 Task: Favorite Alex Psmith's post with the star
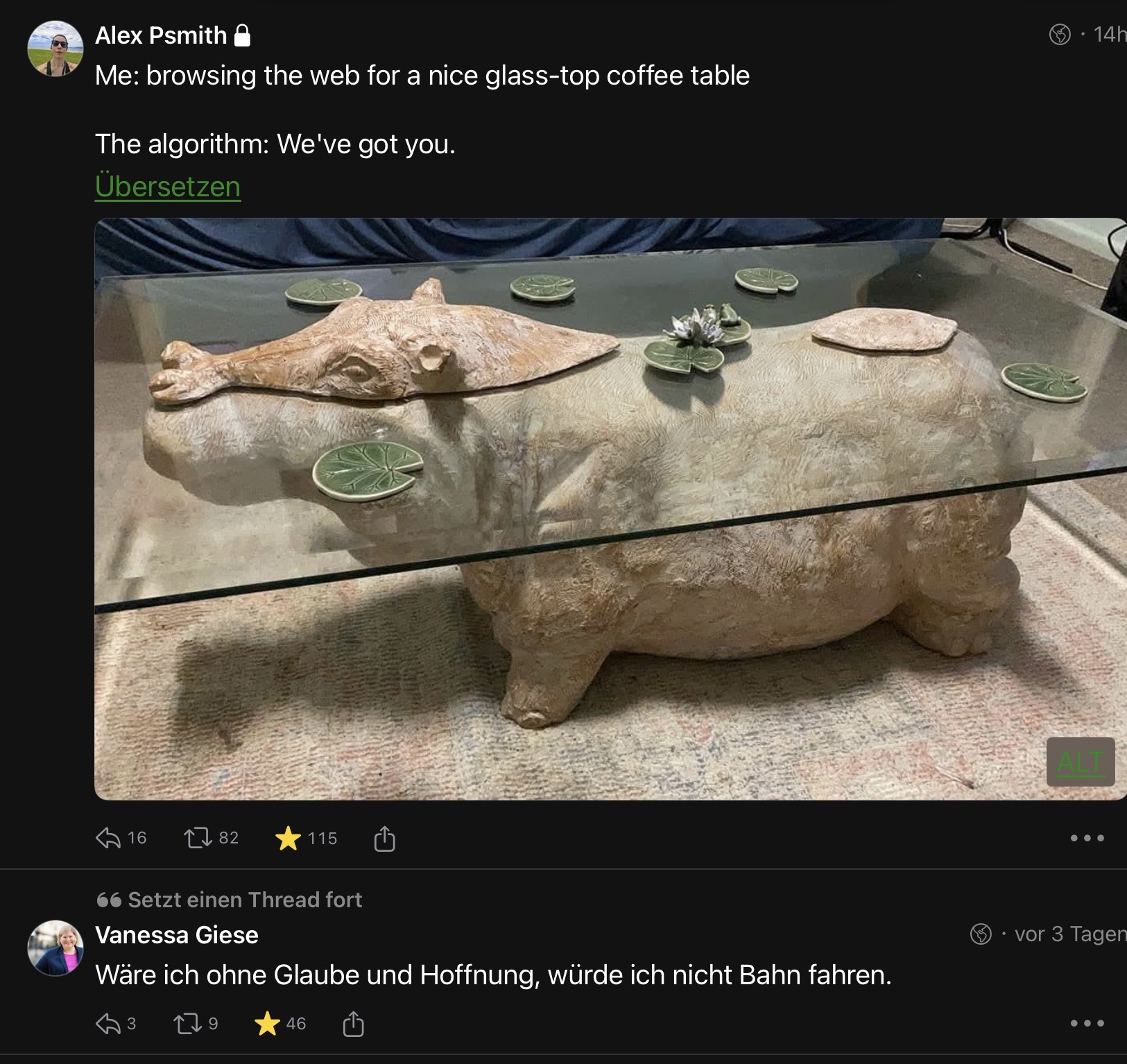pyautogui.click(x=288, y=839)
